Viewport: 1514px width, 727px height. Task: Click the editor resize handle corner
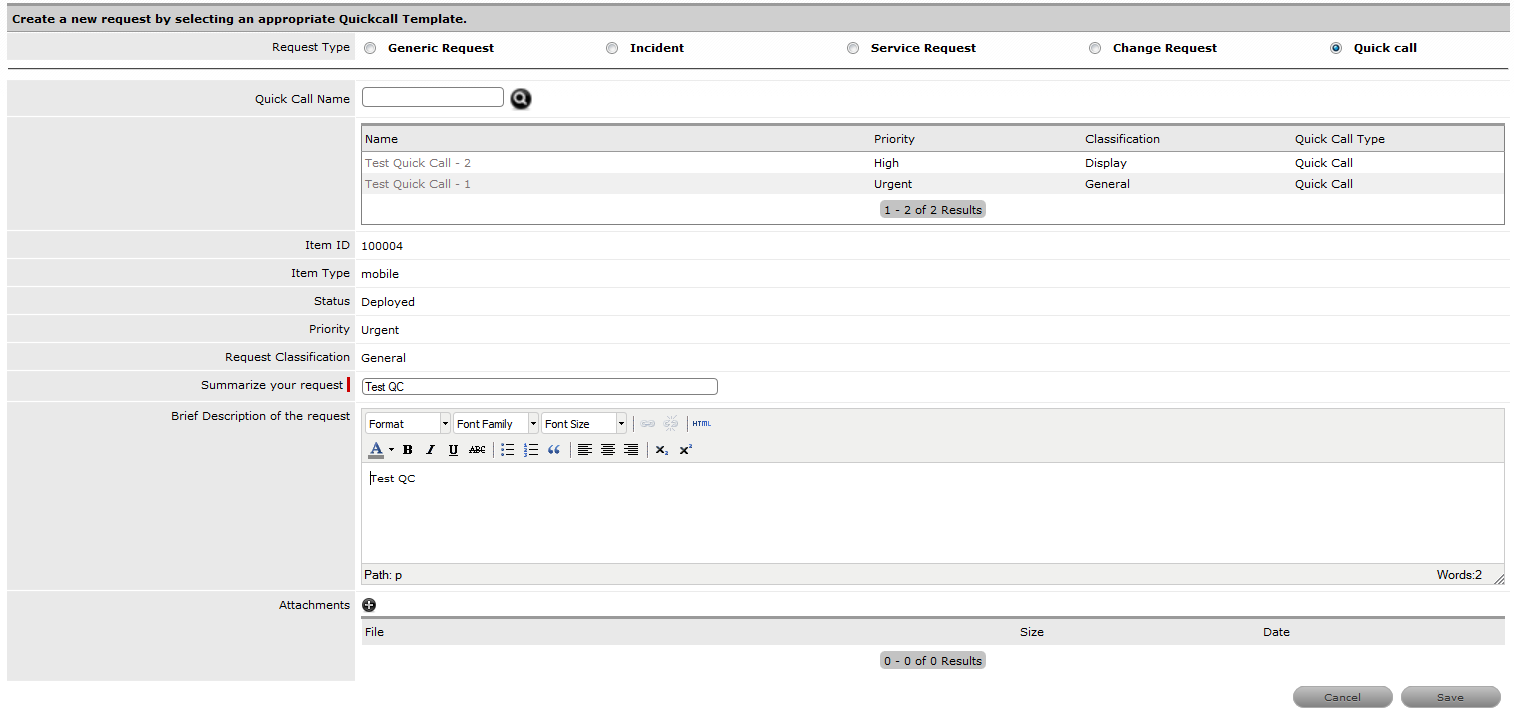click(1498, 578)
